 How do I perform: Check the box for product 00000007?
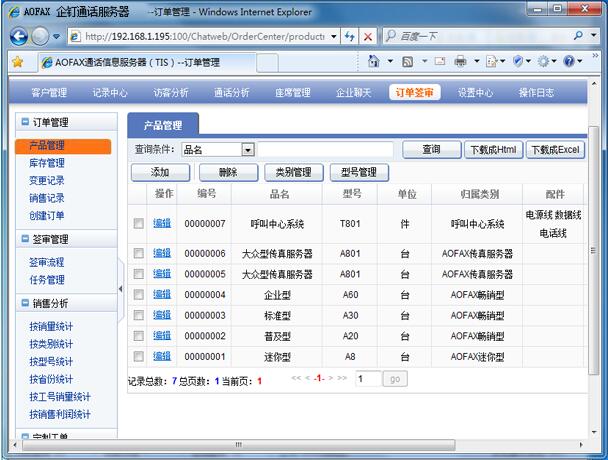click(139, 224)
